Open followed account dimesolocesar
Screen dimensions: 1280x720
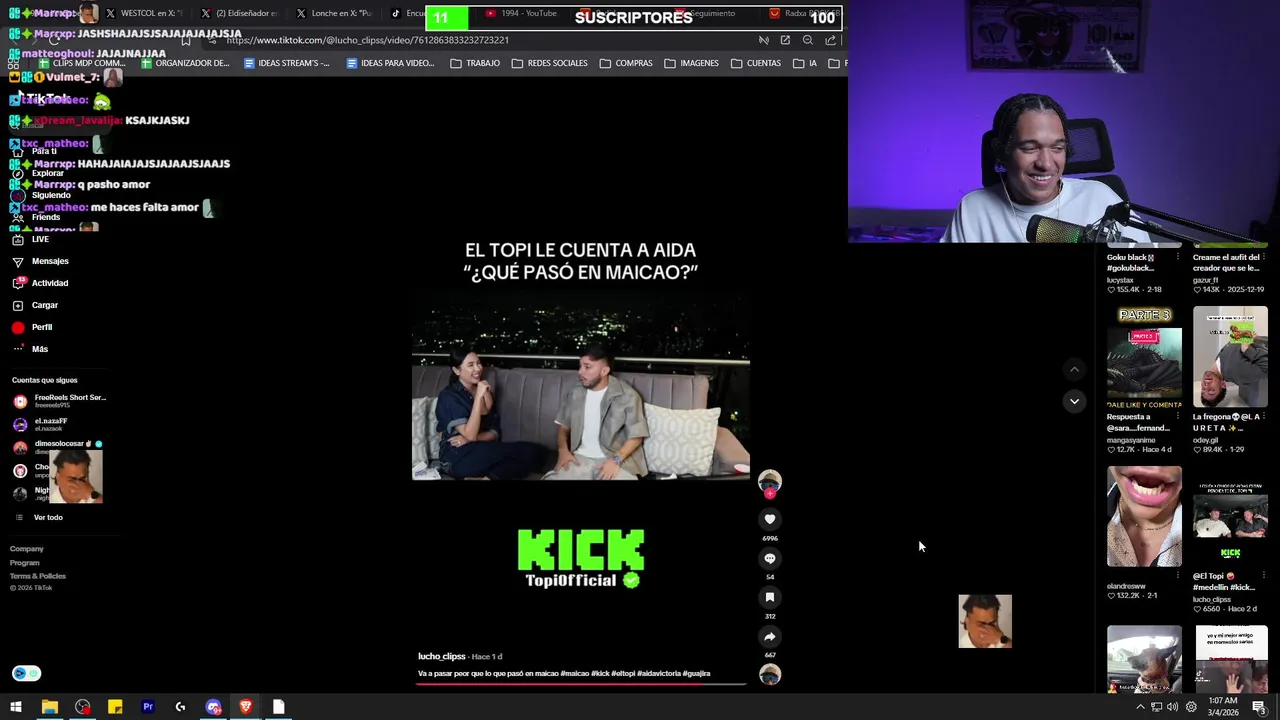[x=57, y=446]
